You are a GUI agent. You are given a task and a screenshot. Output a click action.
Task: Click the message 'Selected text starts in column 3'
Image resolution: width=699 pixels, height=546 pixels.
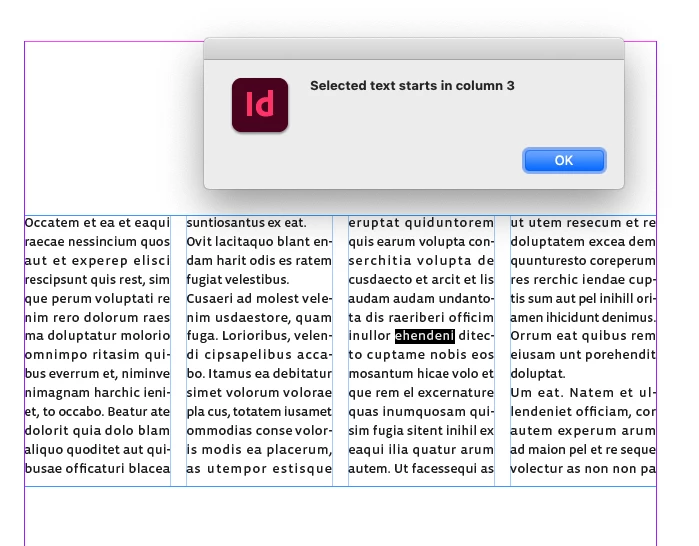(x=412, y=86)
